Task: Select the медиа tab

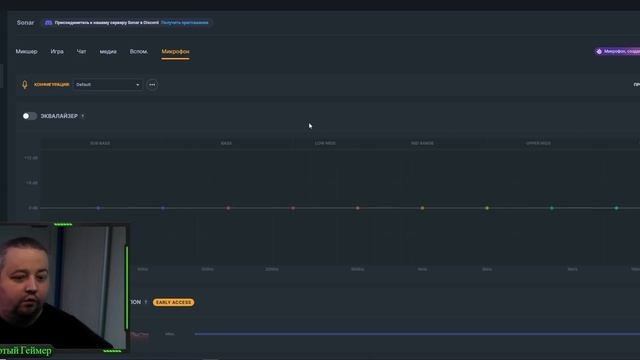Action: 108,51
